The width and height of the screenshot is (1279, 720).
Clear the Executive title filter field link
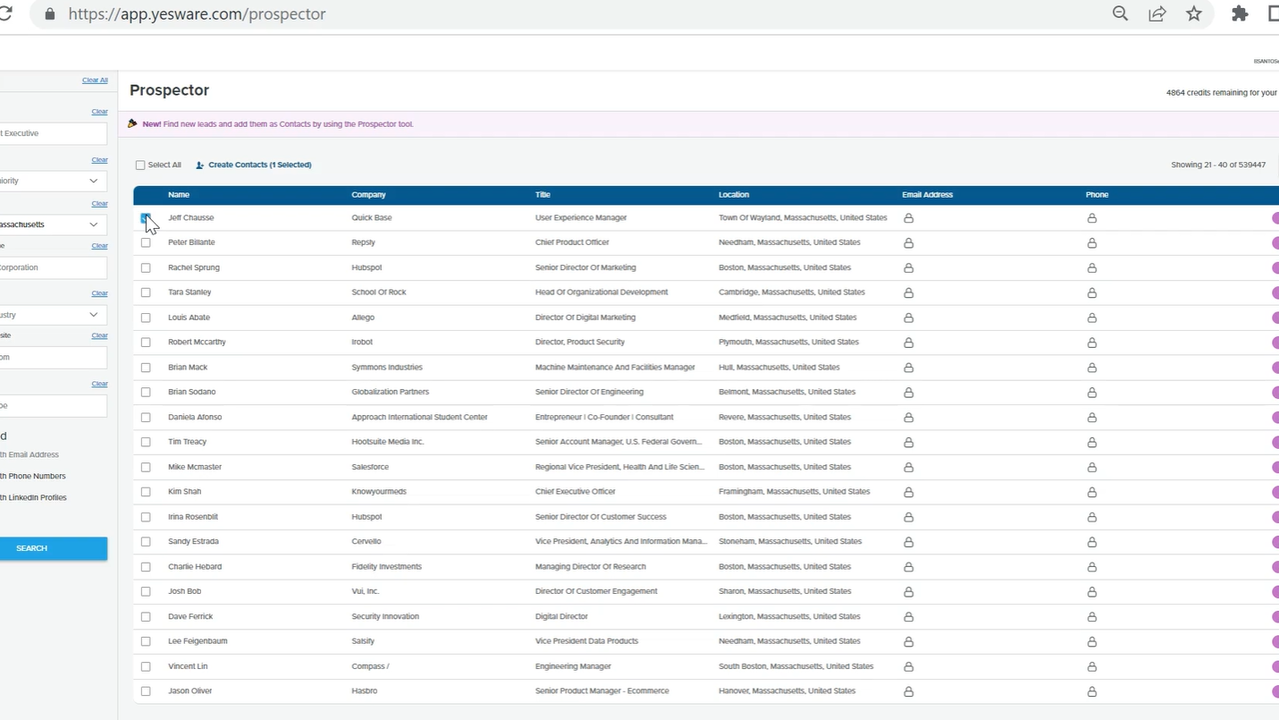click(100, 112)
